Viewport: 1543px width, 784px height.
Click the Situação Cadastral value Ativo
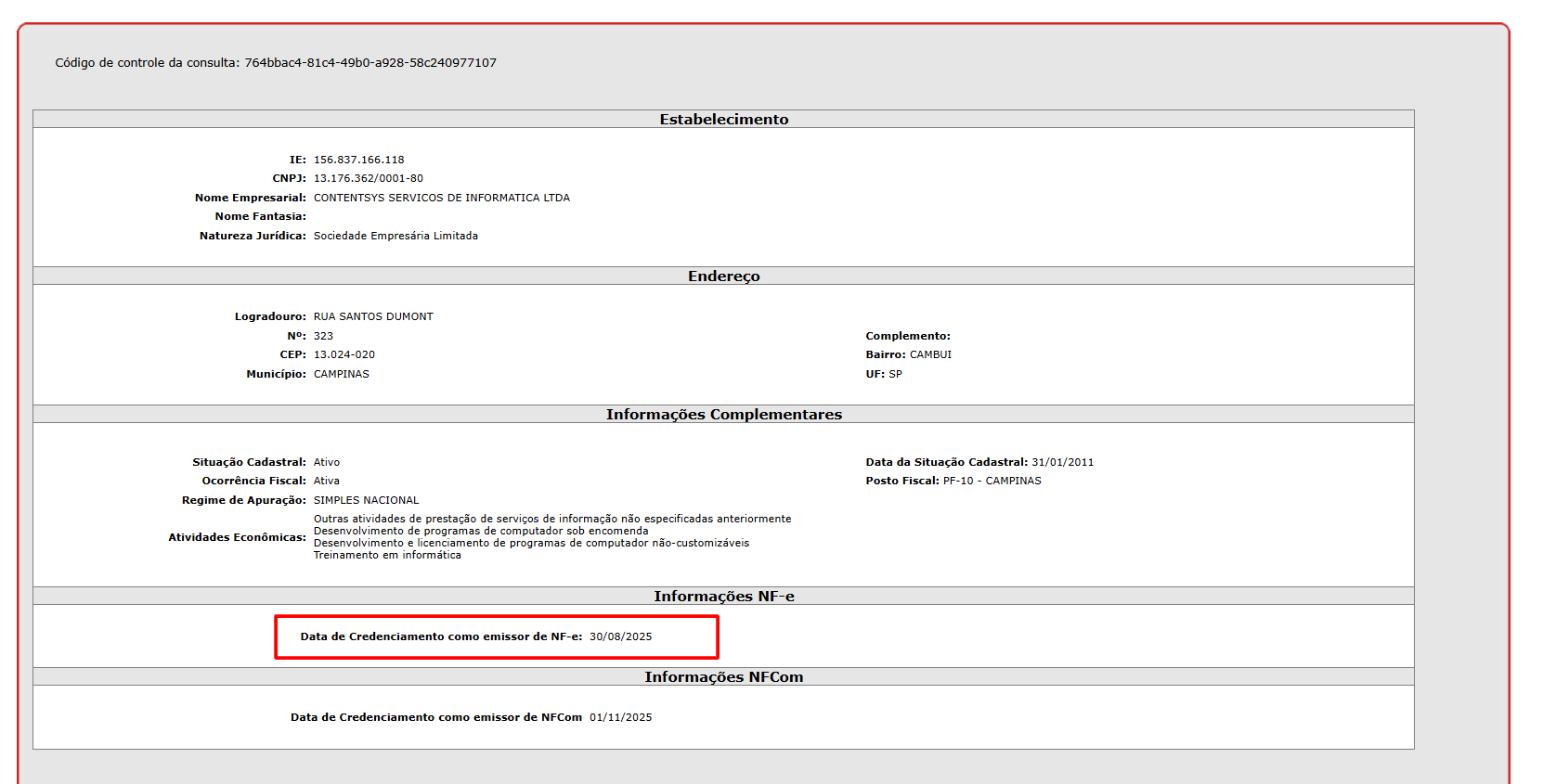point(326,462)
